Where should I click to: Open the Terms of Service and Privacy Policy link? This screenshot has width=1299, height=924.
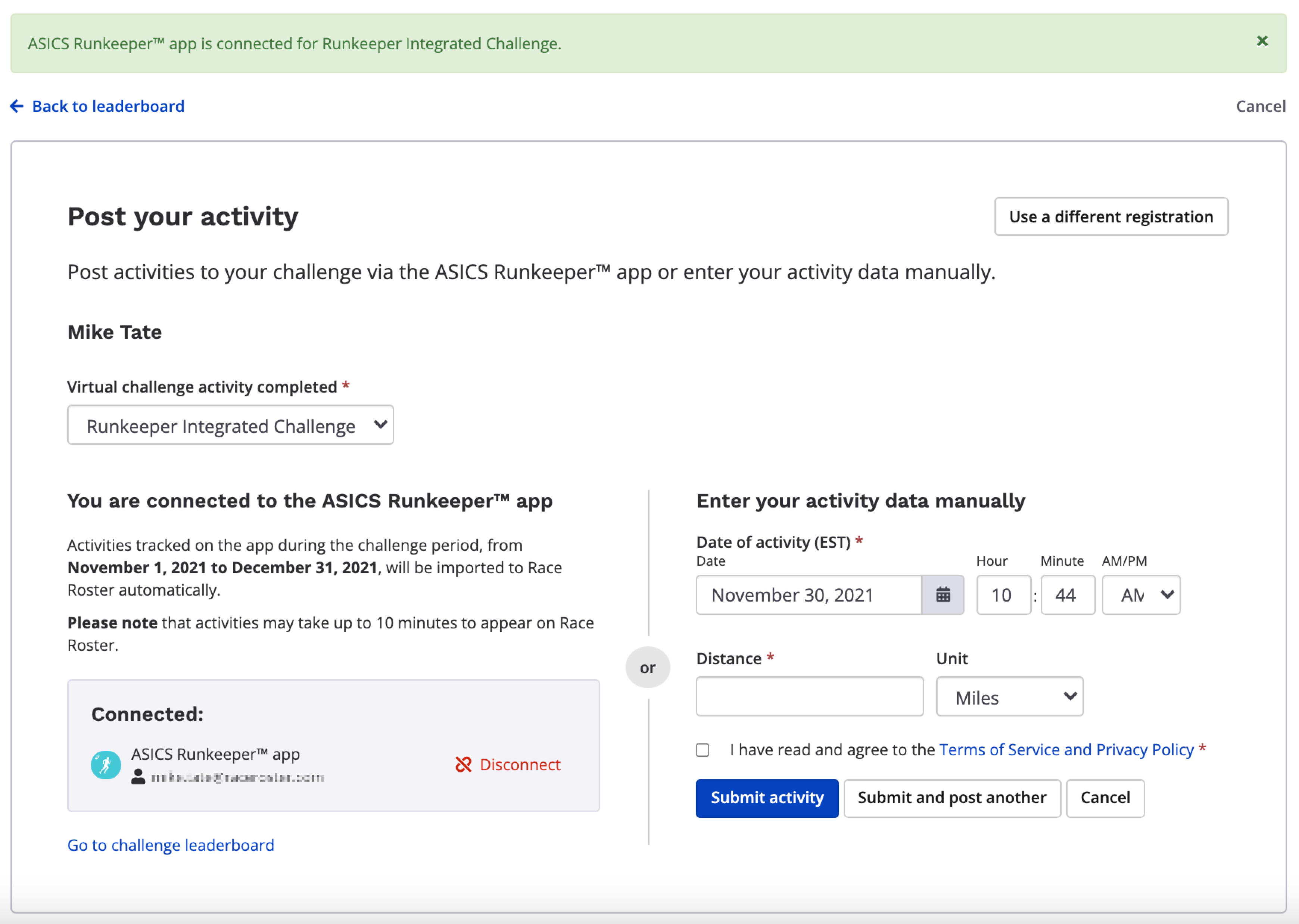point(1066,750)
